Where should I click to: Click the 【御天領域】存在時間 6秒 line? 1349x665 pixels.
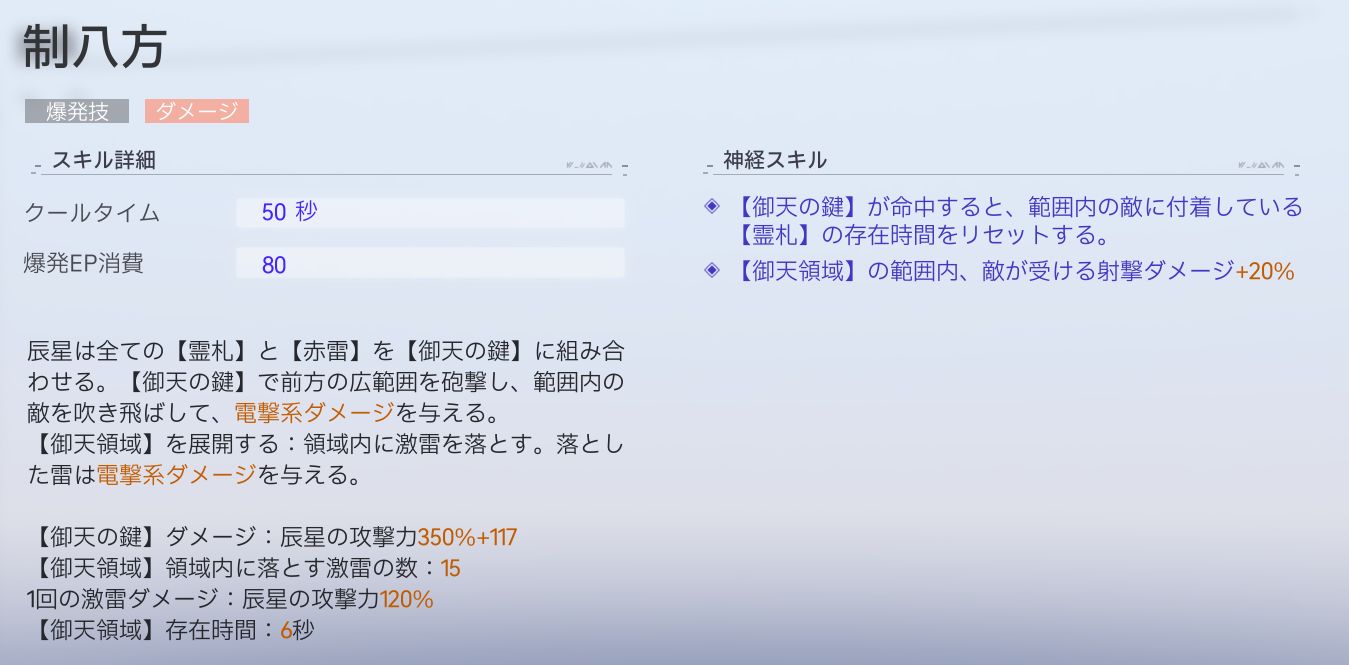click(x=172, y=630)
